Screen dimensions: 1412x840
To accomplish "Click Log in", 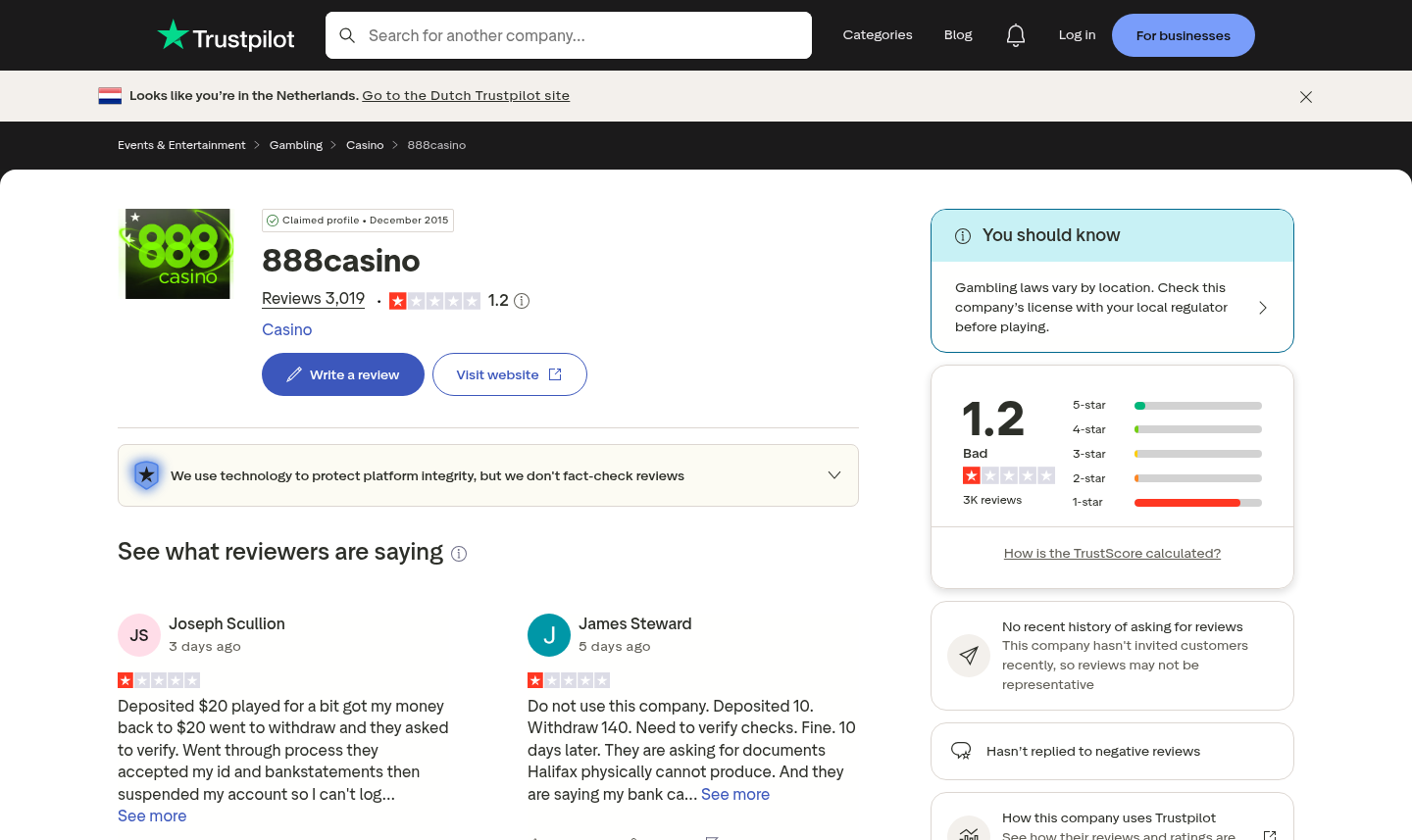I will (1077, 35).
